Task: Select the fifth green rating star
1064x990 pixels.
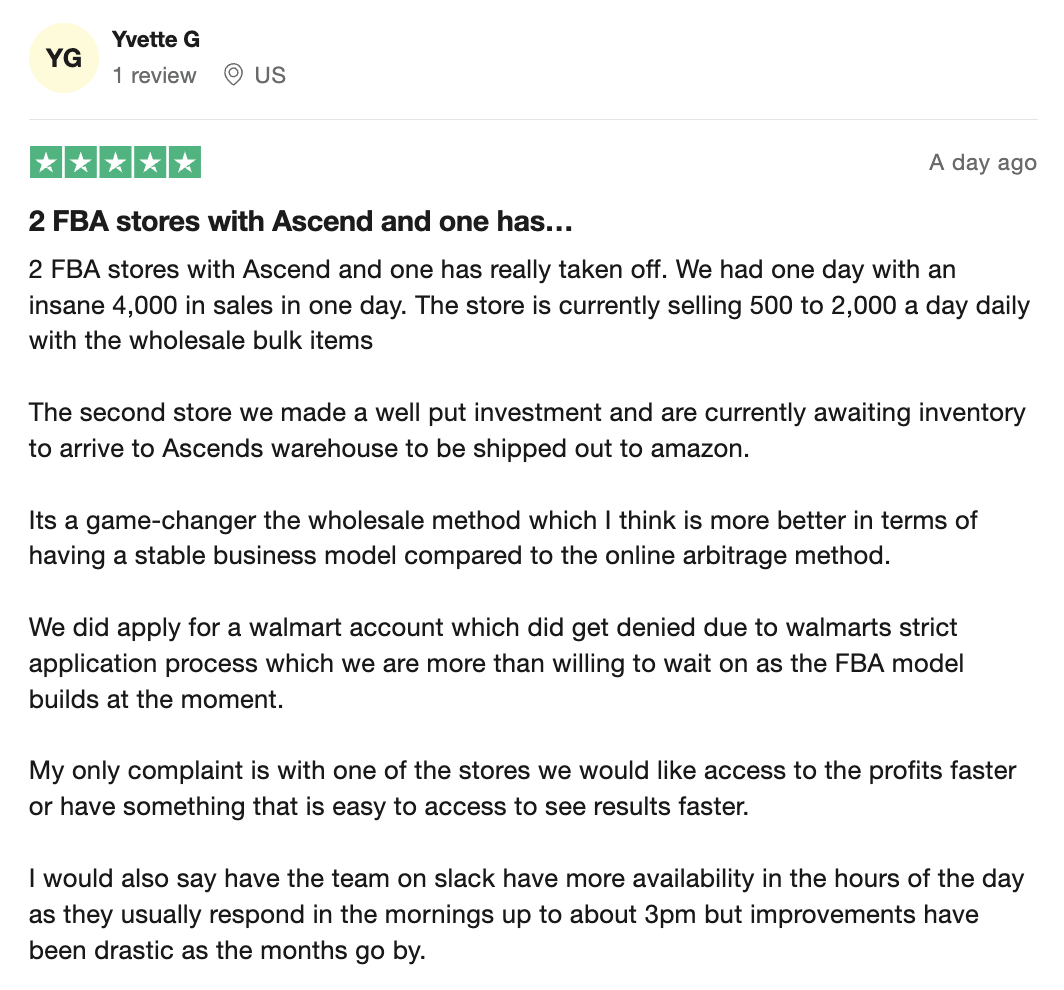Action: coord(185,162)
